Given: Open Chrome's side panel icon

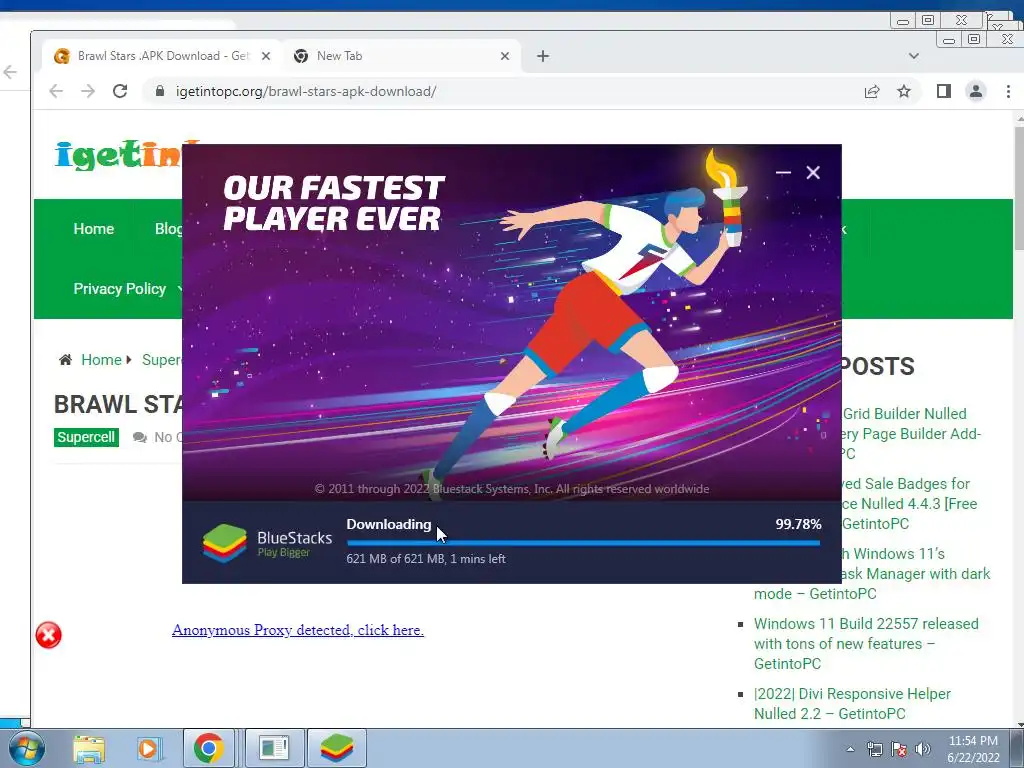Looking at the screenshot, I should click(x=944, y=91).
